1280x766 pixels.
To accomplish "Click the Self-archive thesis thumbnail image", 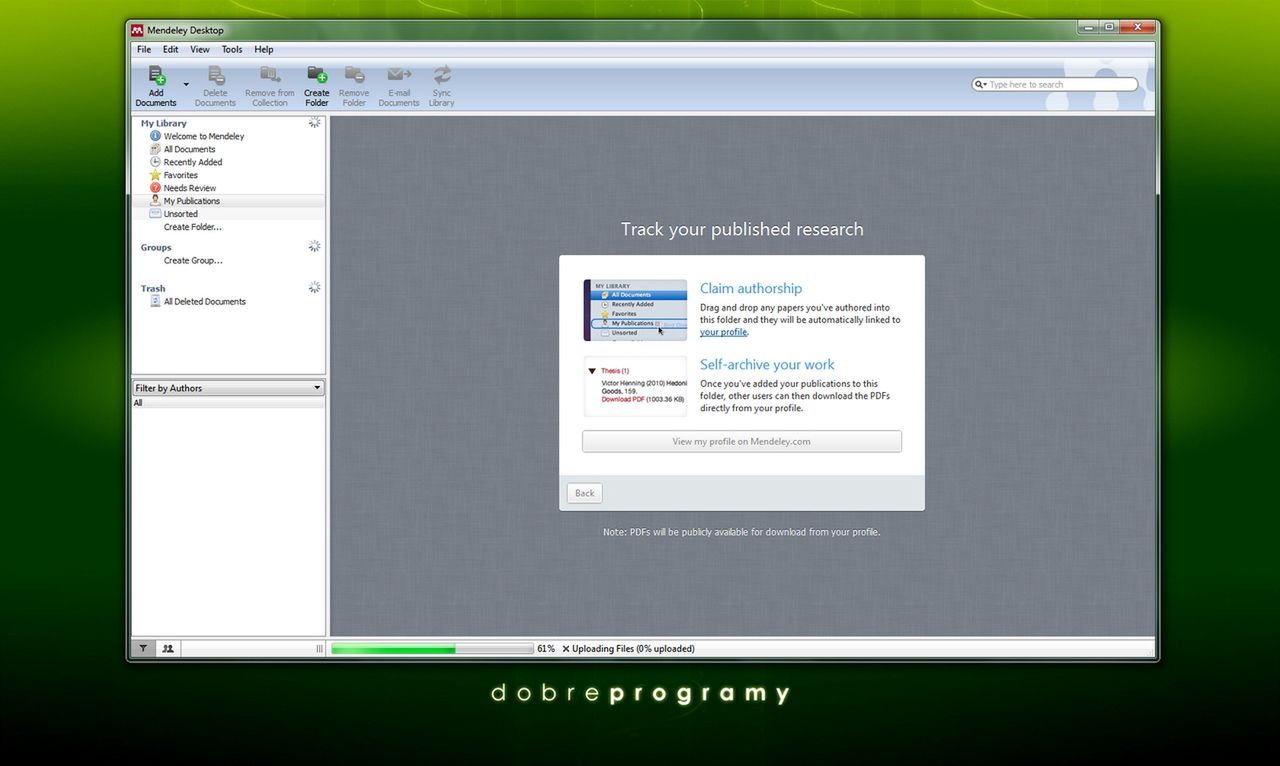I will coord(636,386).
